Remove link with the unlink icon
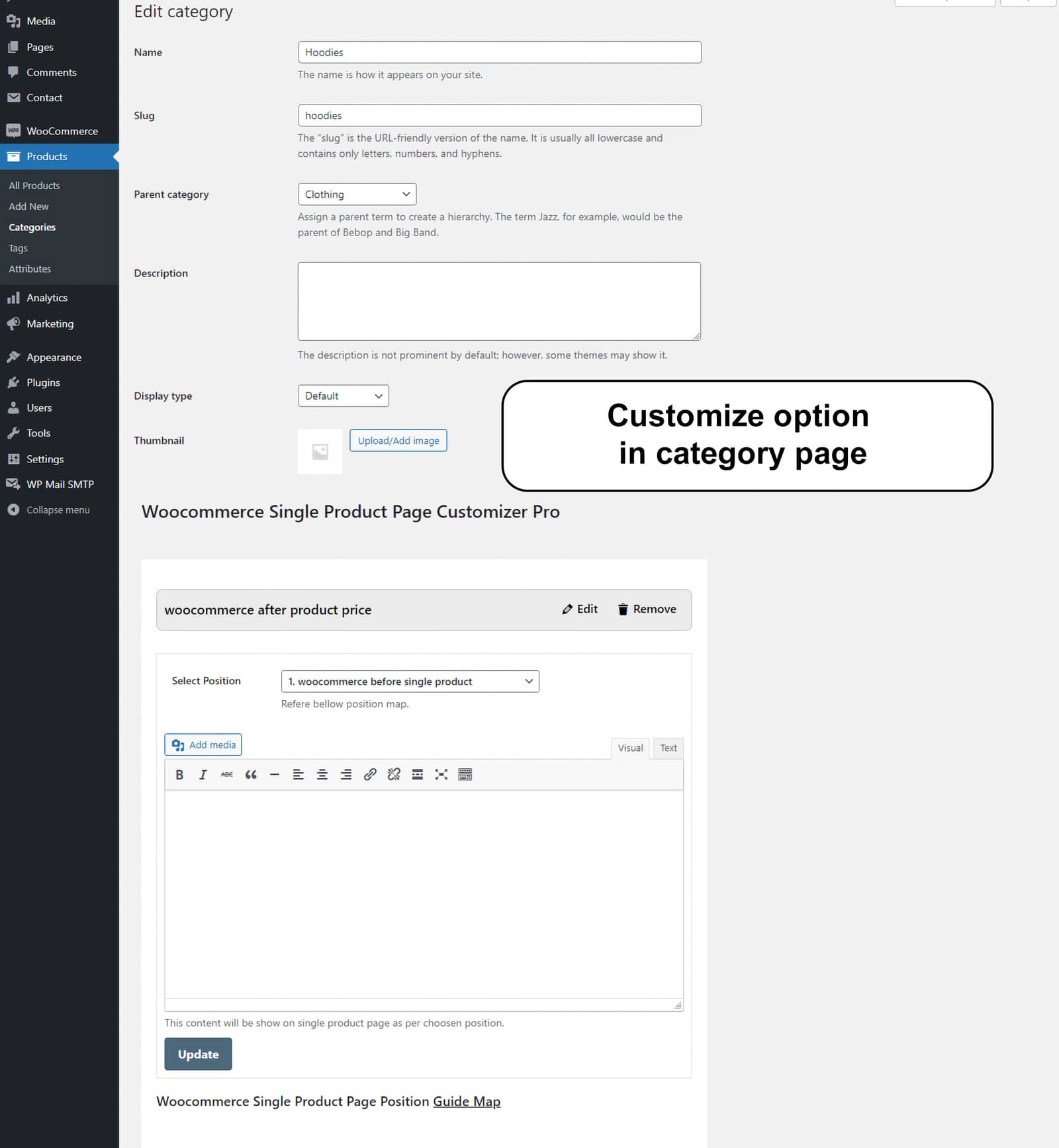 click(x=394, y=774)
